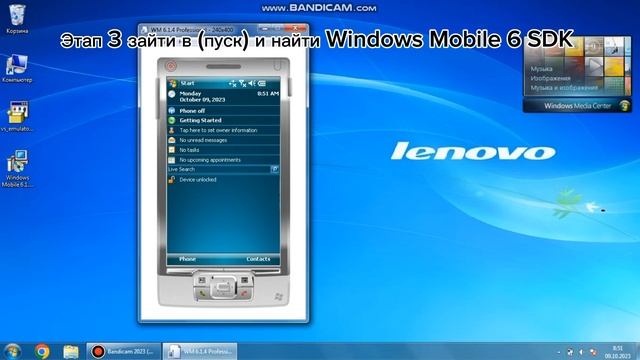Click Музыка in Media Center gadget
The width and height of the screenshot is (640, 360).
541,69
